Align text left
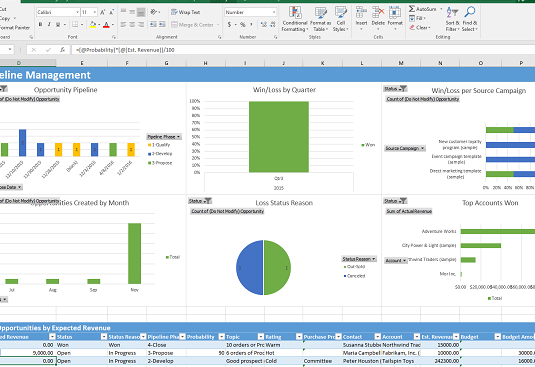 (x=124, y=25)
